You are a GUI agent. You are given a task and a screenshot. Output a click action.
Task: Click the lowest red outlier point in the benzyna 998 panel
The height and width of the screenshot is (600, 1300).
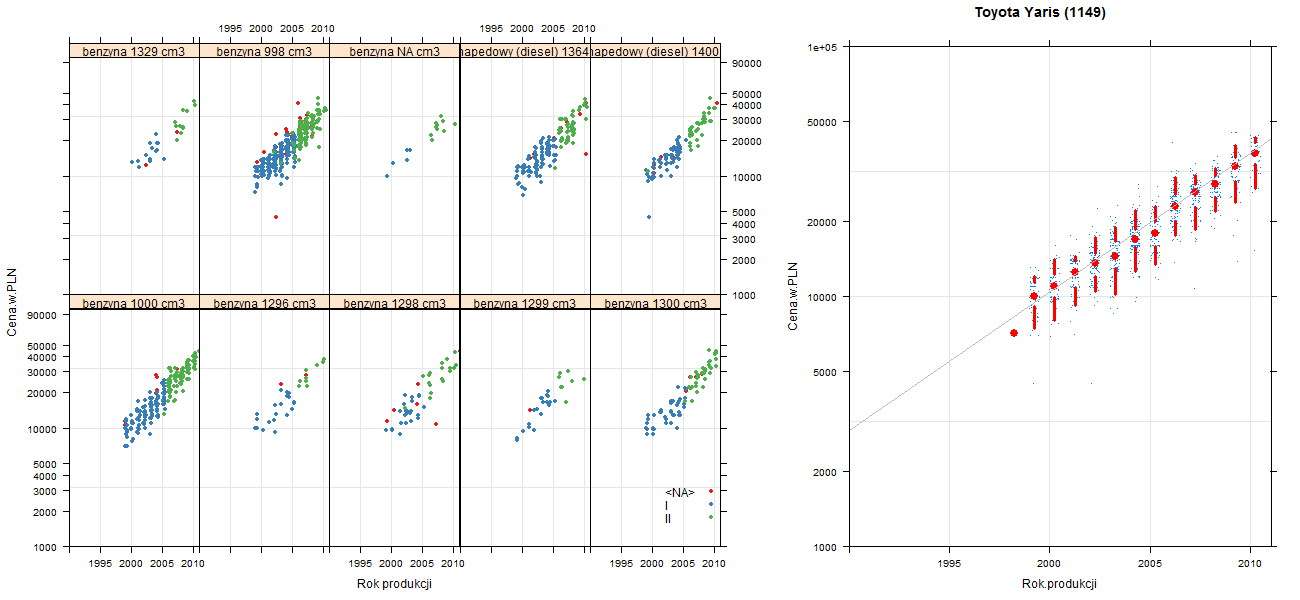click(x=276, y=217)
